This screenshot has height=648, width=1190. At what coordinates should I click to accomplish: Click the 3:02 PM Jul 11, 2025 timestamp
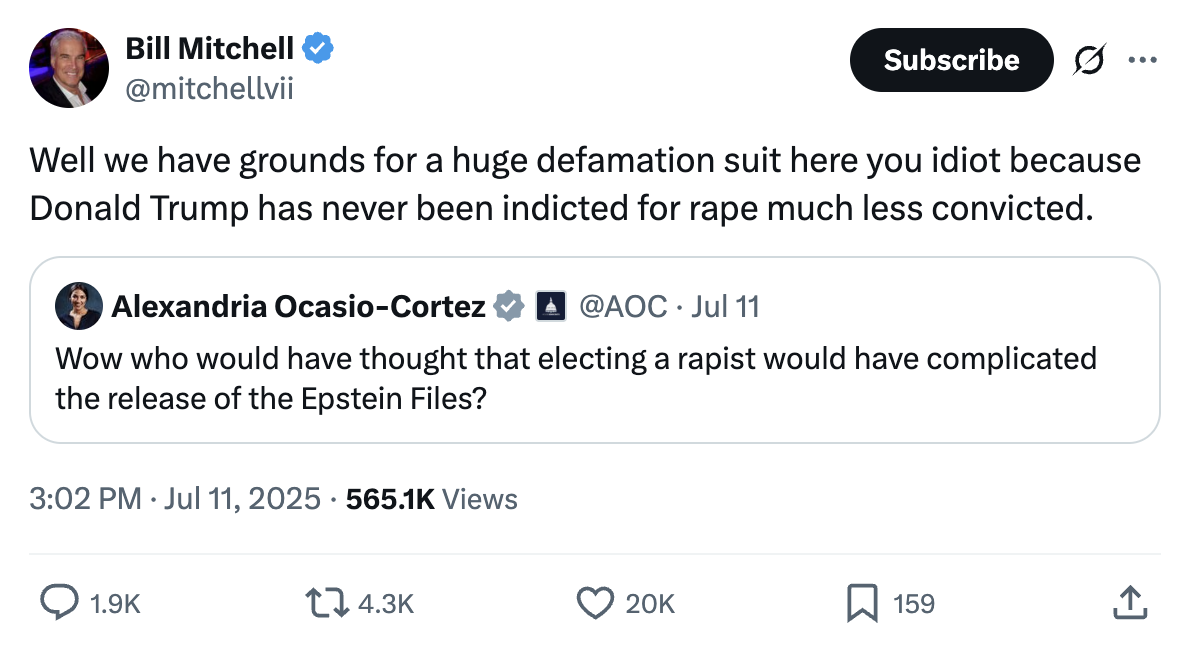click(176, 498)
